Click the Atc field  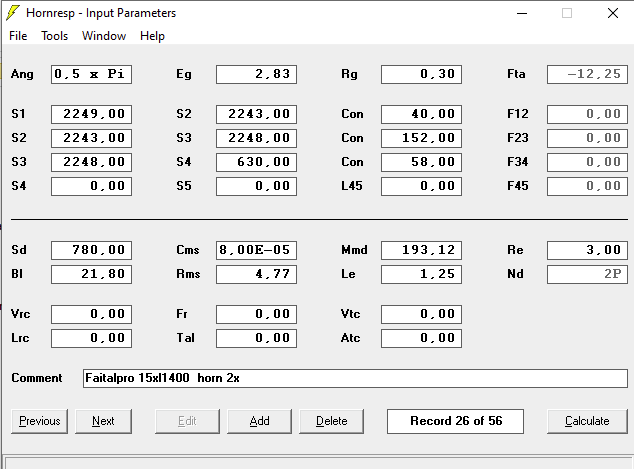point(421,338)
